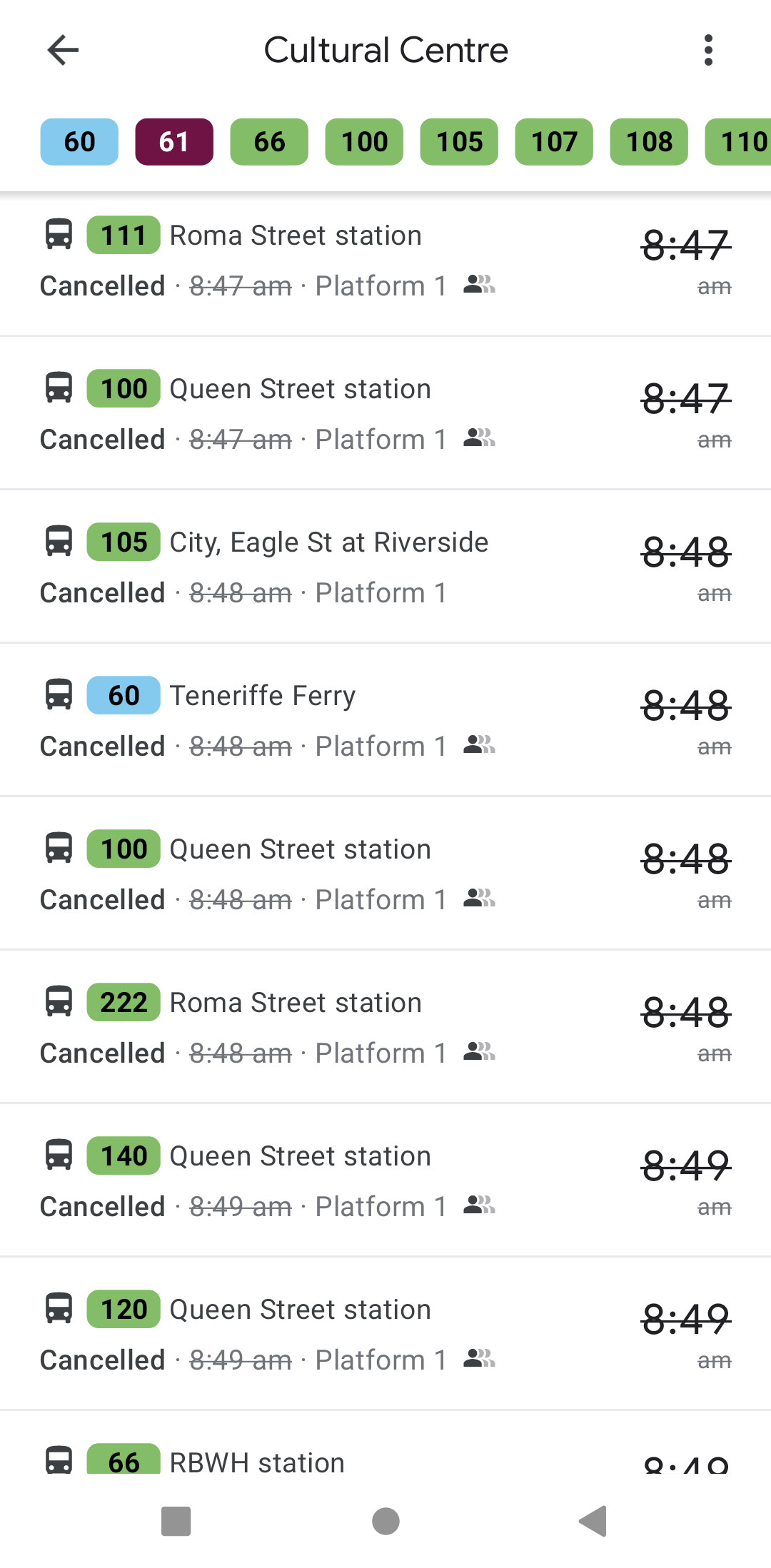This screenshot has width=771, height=1568.
Task: Tap the occupancy icon on route 140 row
Action: 479,1205
